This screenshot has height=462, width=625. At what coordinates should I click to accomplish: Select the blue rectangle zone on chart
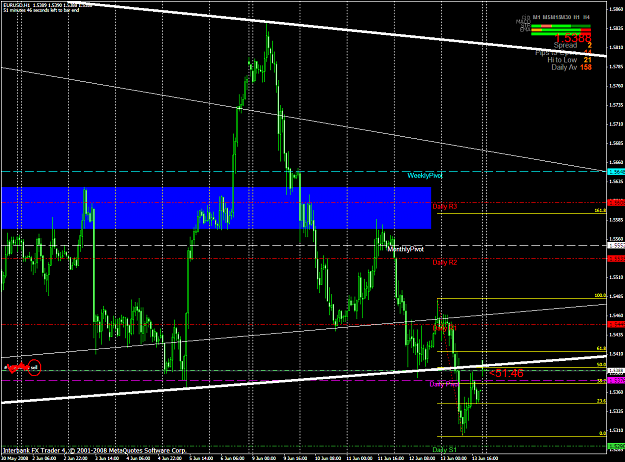pyautogui.click(x=216, y=208)
